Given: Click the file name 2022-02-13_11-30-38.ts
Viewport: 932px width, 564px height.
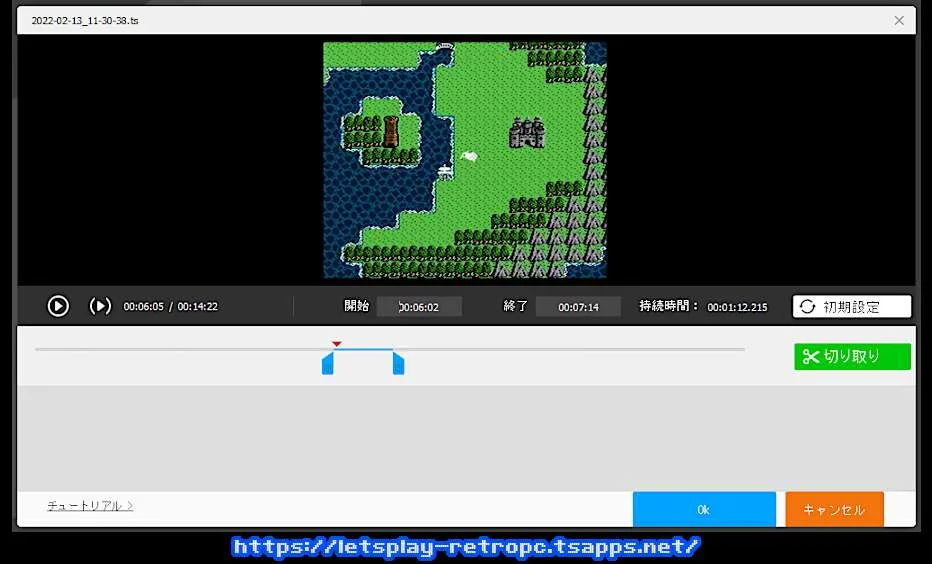Looking at the screenshot, I should (x=85, y=21).
